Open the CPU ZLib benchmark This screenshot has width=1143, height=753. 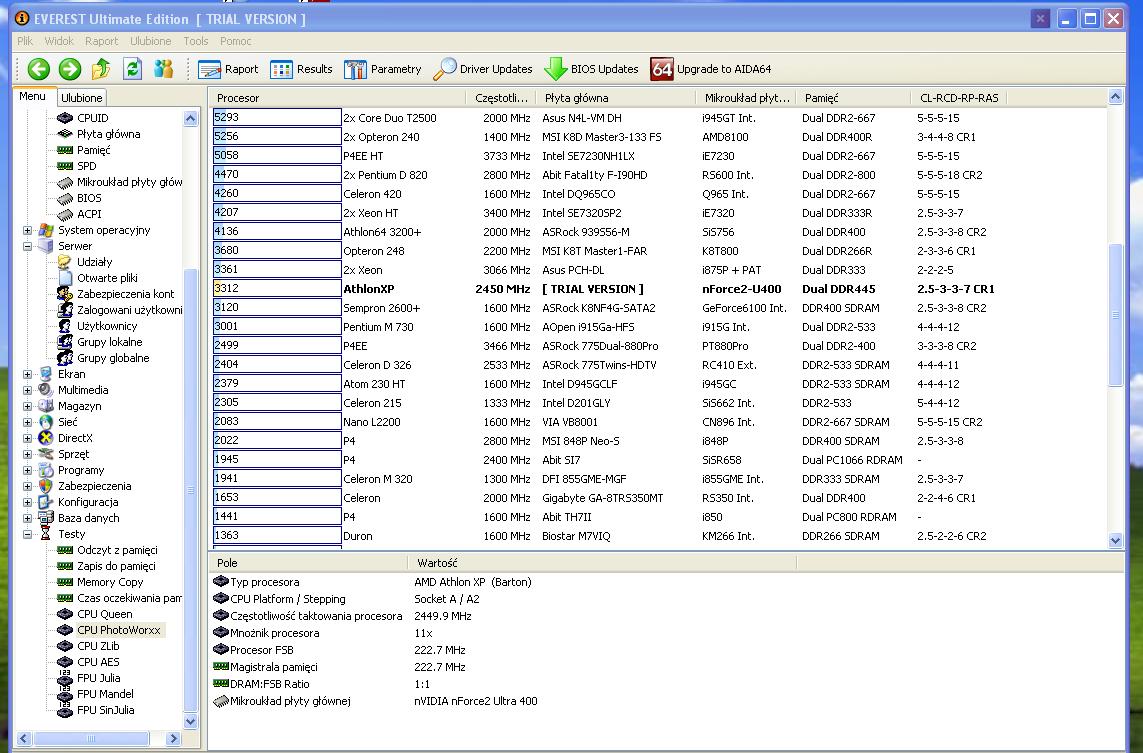(98, 647)
